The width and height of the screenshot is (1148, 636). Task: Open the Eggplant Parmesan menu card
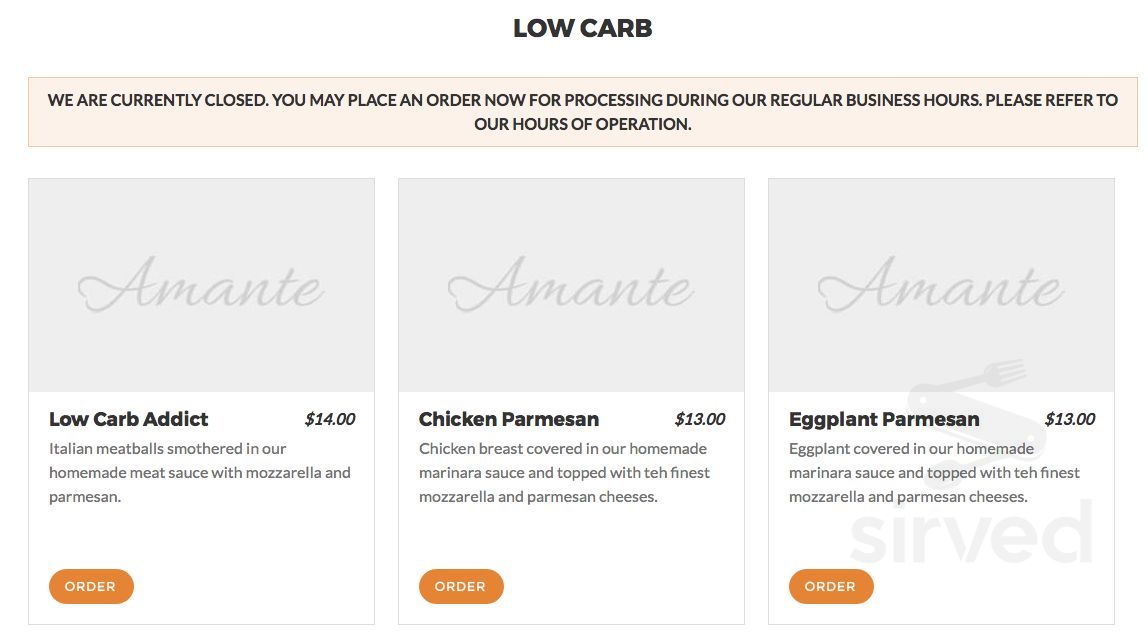pos(941,400)
